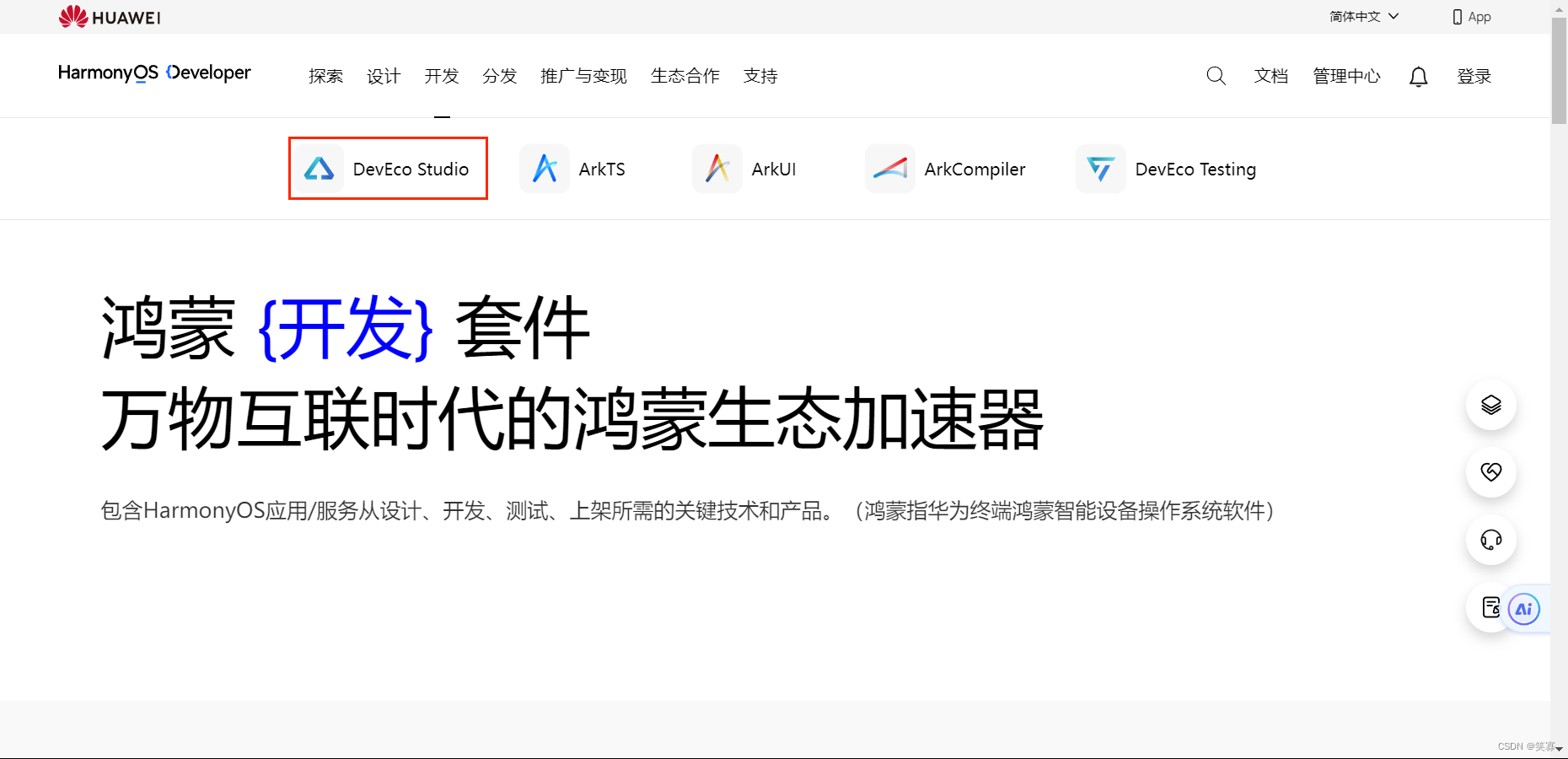The height and width of the screenshot is (759, 1568).
Task: Click 登录 to sign in
Action: [x=1474, y=76]
